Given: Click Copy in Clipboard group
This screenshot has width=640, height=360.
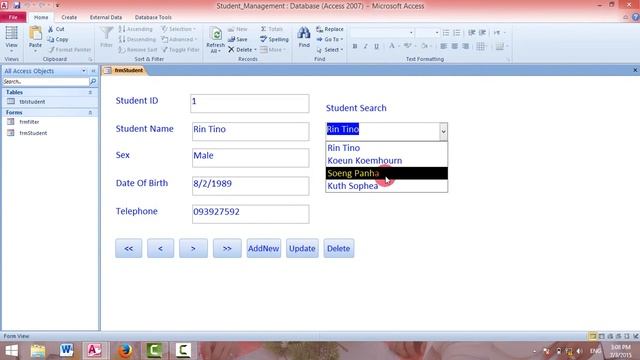Looking at the screenshot, I should point(58,39).
